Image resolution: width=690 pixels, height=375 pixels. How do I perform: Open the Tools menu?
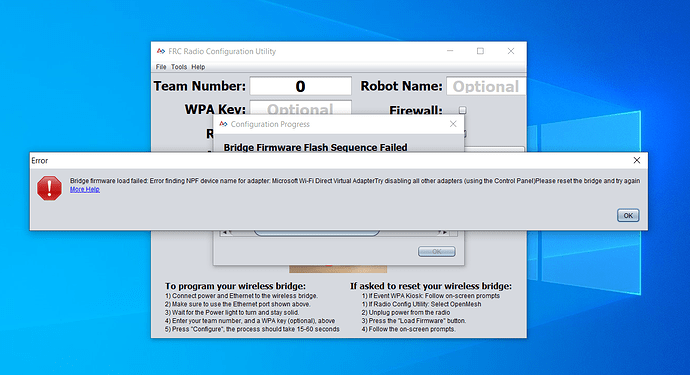click(179, 67)
